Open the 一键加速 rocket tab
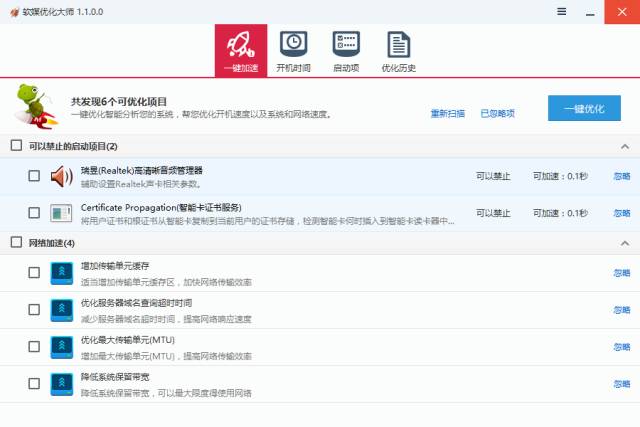 tap(241, 50)
